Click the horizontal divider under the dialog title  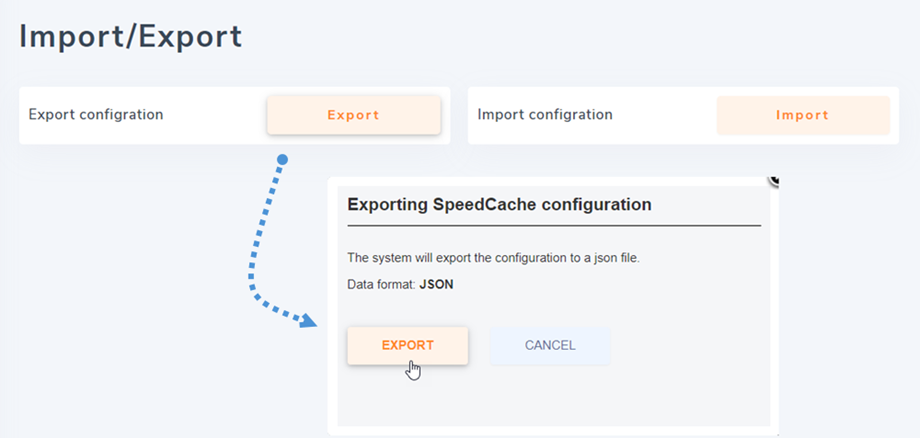[x=554, y=226]
